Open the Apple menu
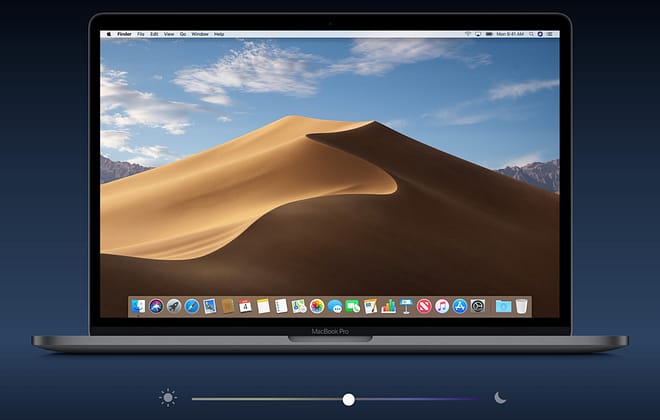 [108, 34]
